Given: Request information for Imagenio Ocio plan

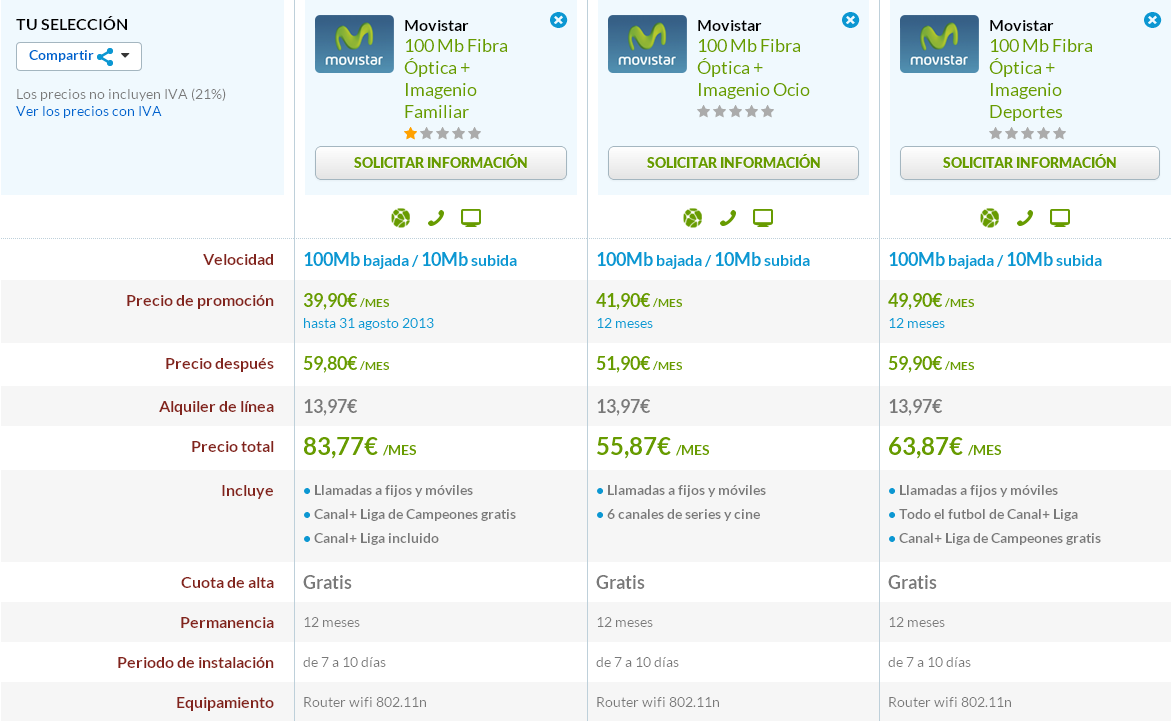Looking at the screenshot, I should coord(734,163).
